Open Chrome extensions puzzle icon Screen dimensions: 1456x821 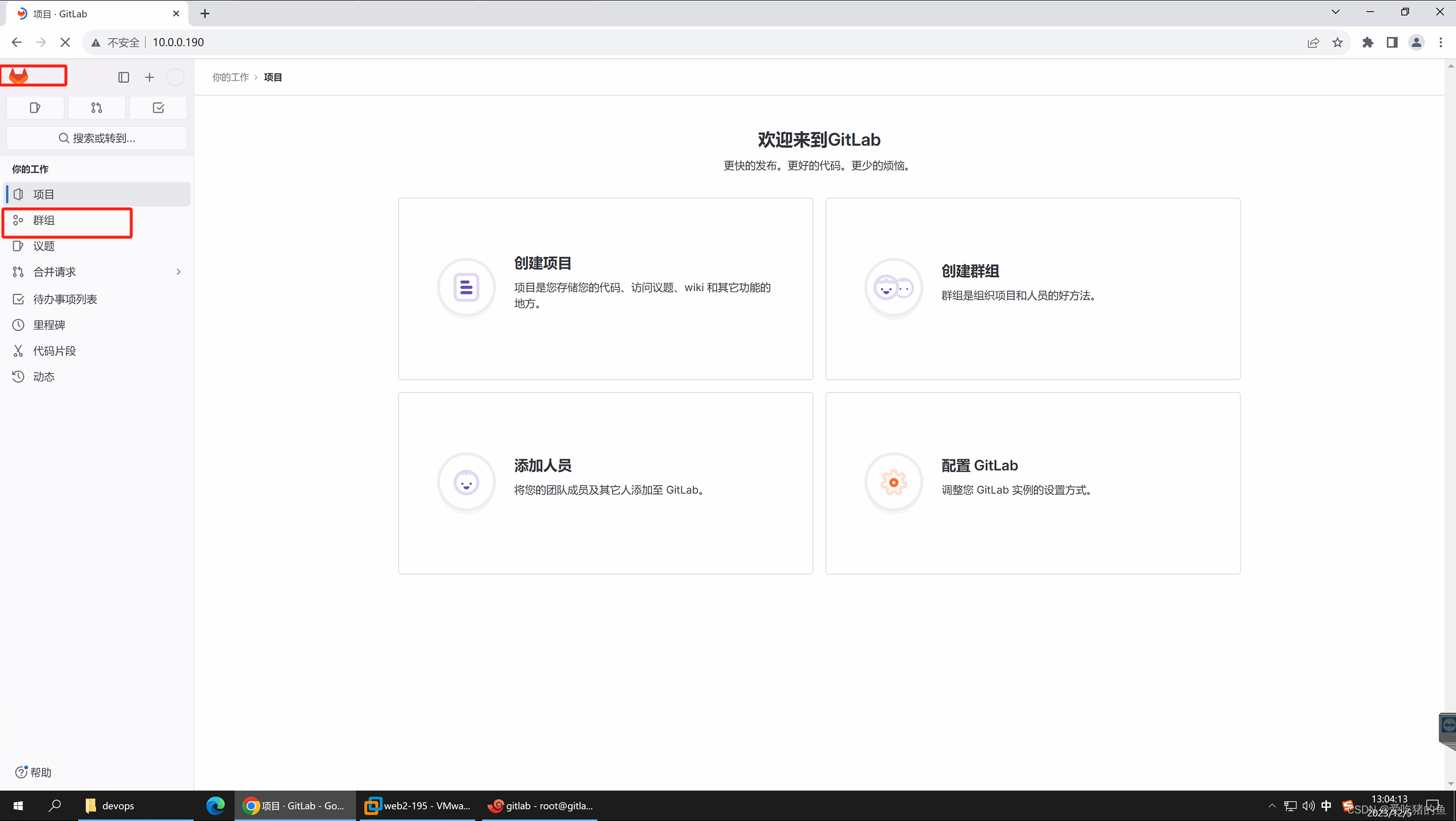coord(1368,42)
